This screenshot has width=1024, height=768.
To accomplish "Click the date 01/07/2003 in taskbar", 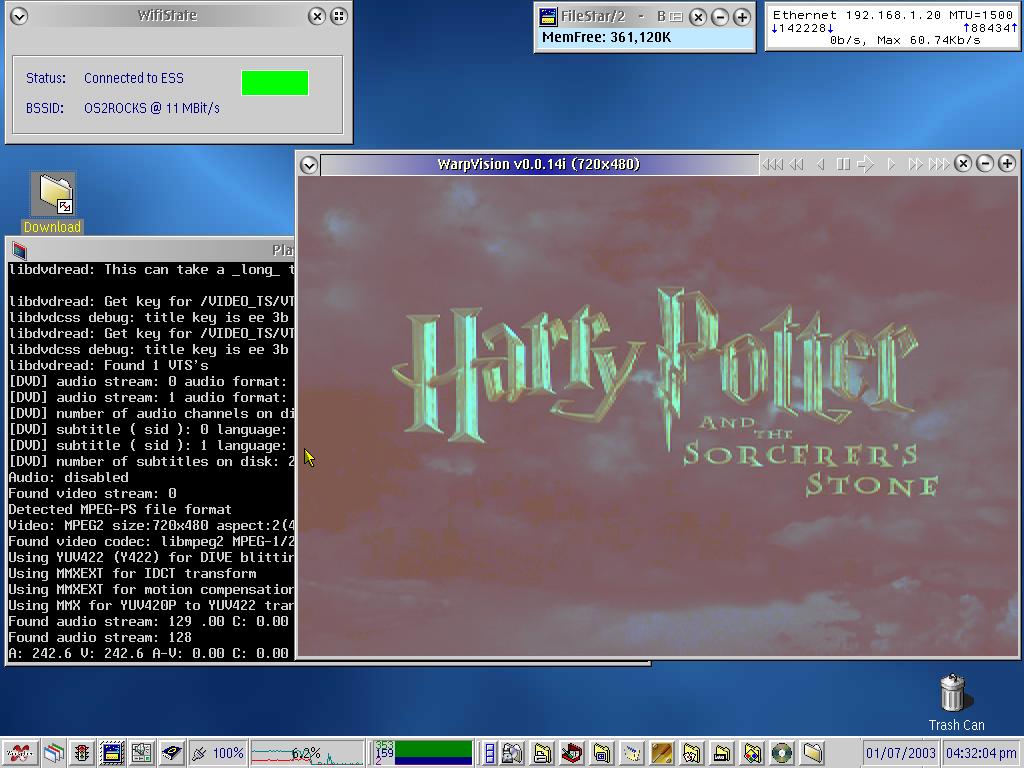I will pyautogui.click(x=901, y=754).
